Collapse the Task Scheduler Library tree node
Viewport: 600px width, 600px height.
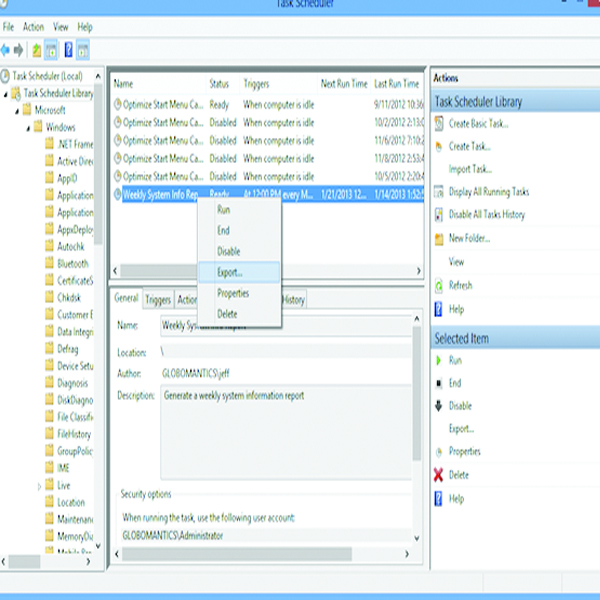[x=5, y=94]
